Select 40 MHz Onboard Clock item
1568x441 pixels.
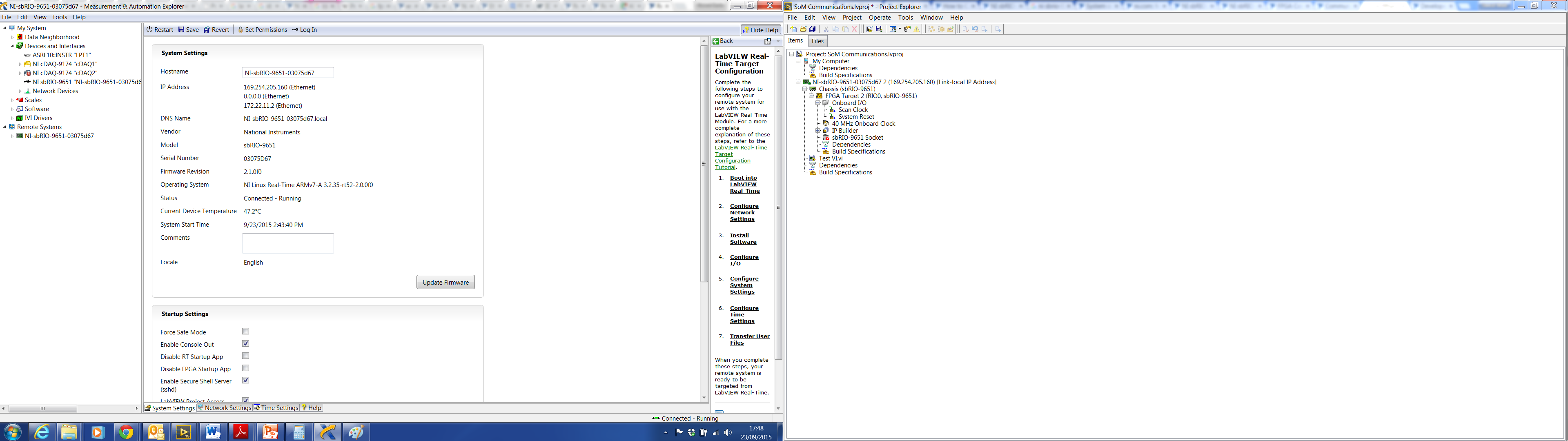click(x=863, y=124)
